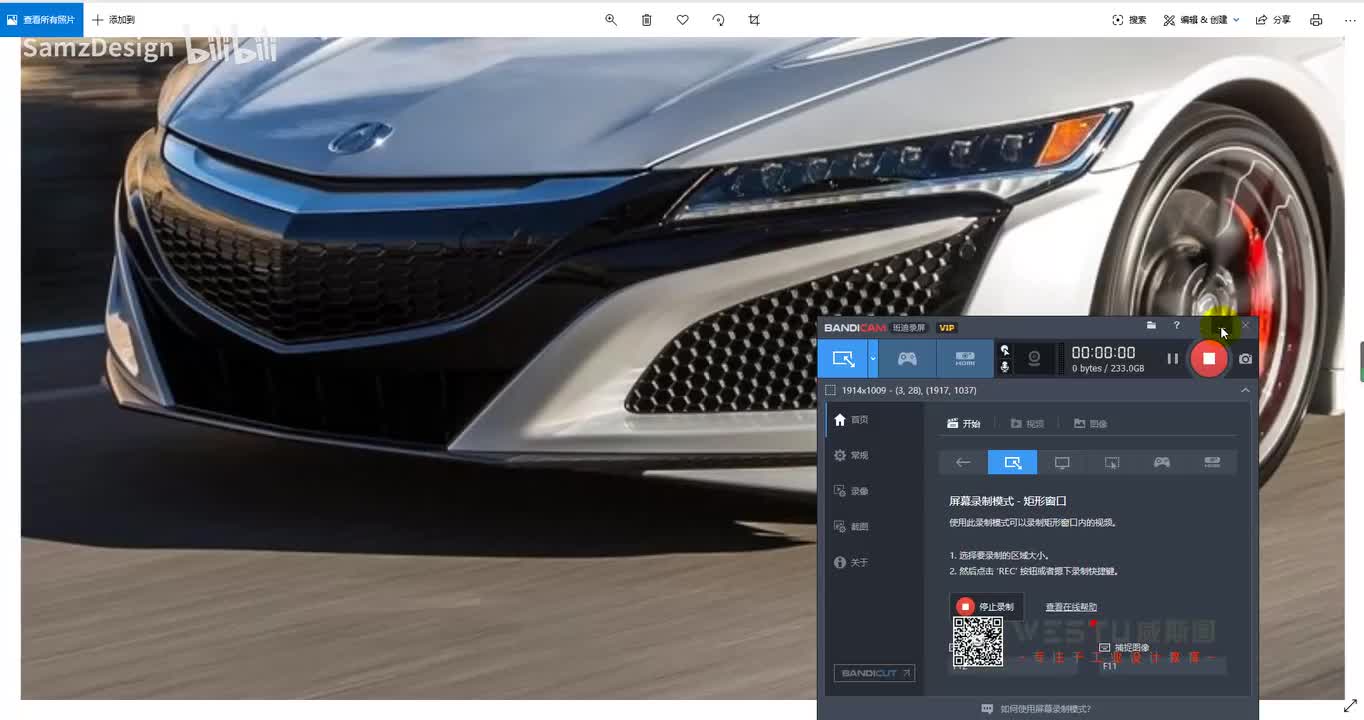Choose game controller mode in selector row
The width and height of the screenshot is (1364, 720).
point(1162,462)
